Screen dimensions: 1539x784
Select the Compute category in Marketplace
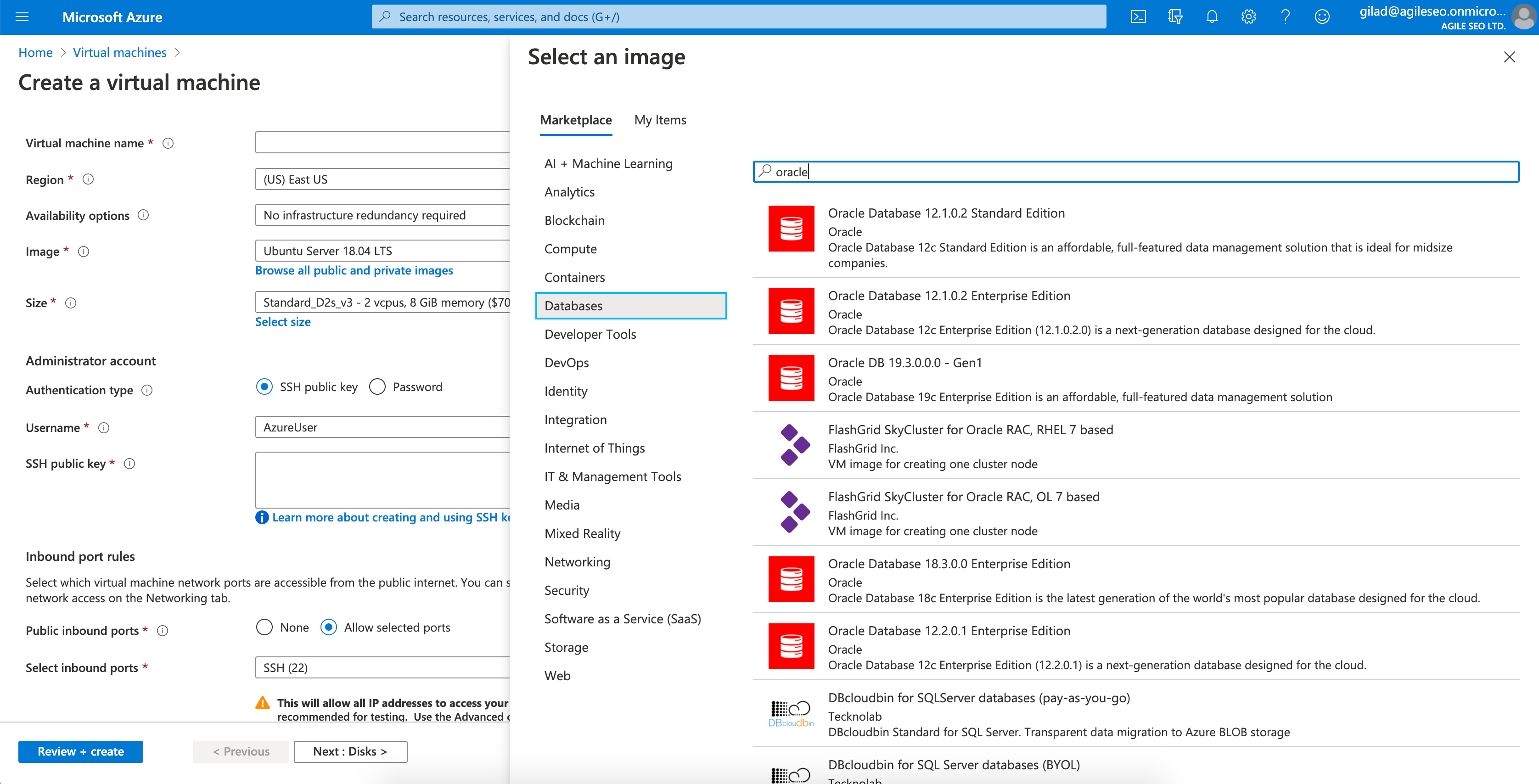[x=570, y=249]
